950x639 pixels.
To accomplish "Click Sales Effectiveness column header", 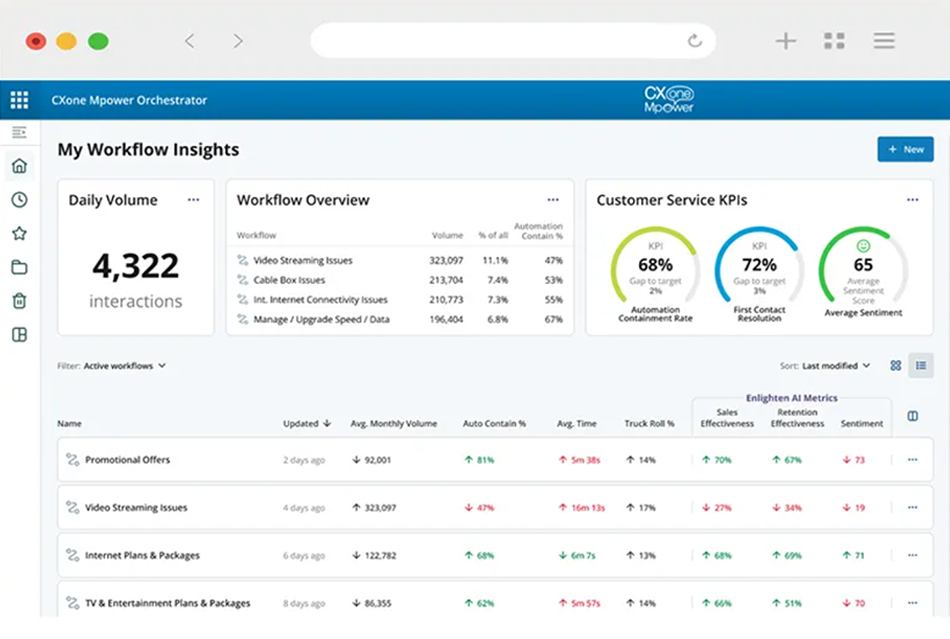I will coord(727,417).
